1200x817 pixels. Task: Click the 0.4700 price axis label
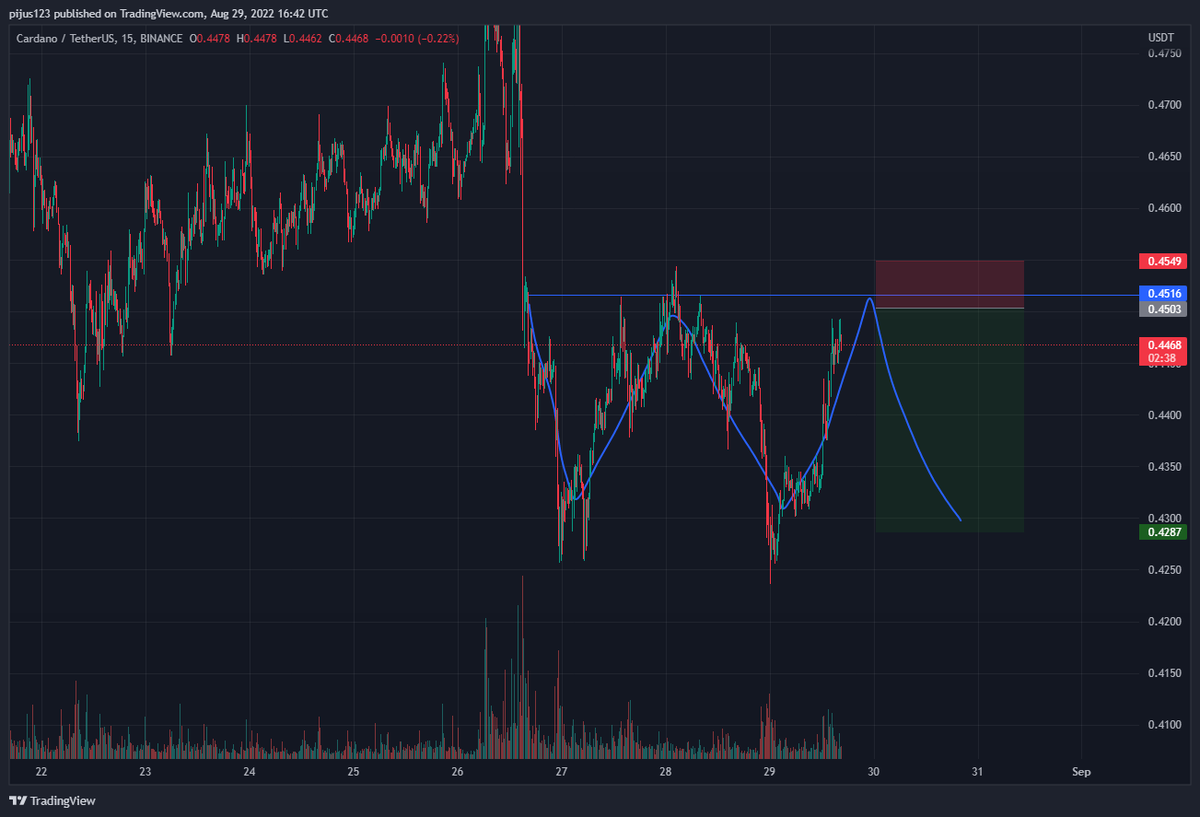[x=1164, y=105]
